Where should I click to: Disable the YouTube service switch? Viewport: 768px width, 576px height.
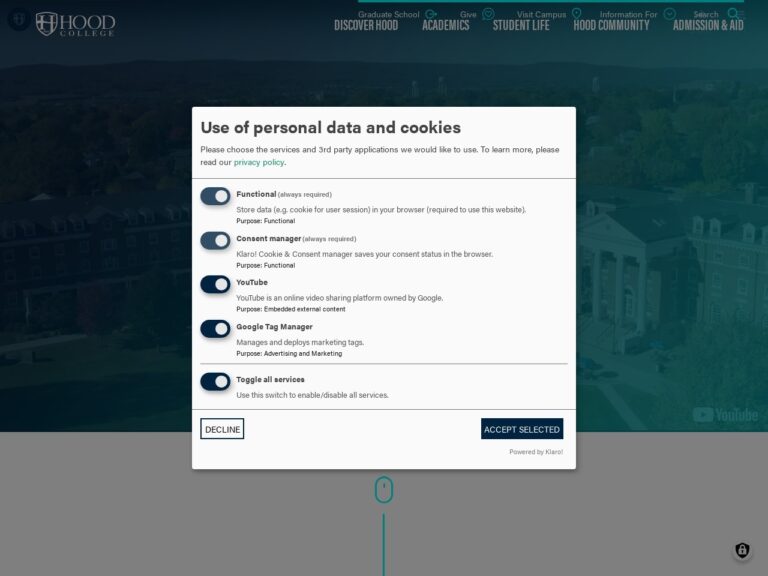pyautogui.click(x=215, y=285)
